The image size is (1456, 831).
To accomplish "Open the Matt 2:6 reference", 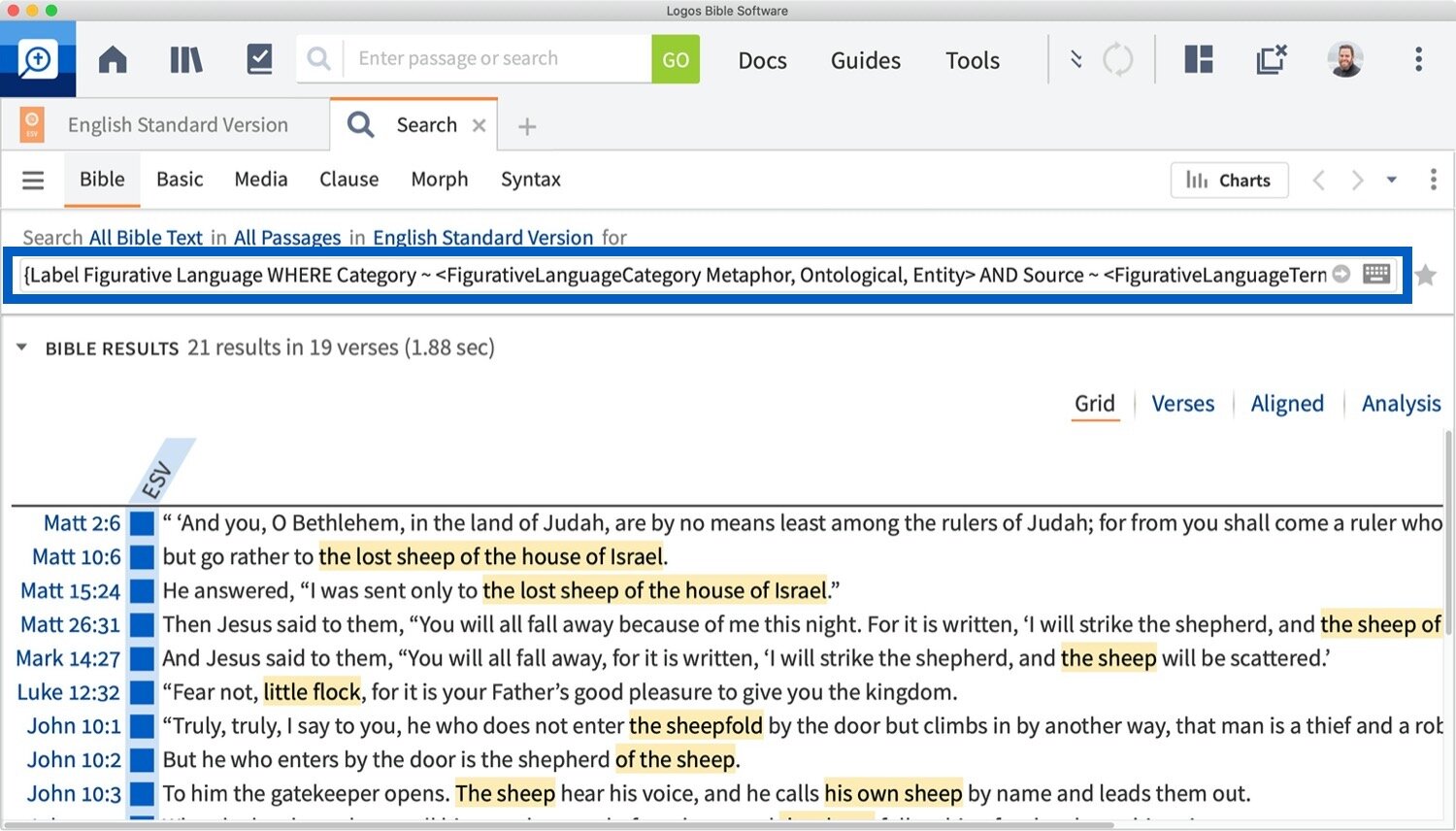I will 83,523.
